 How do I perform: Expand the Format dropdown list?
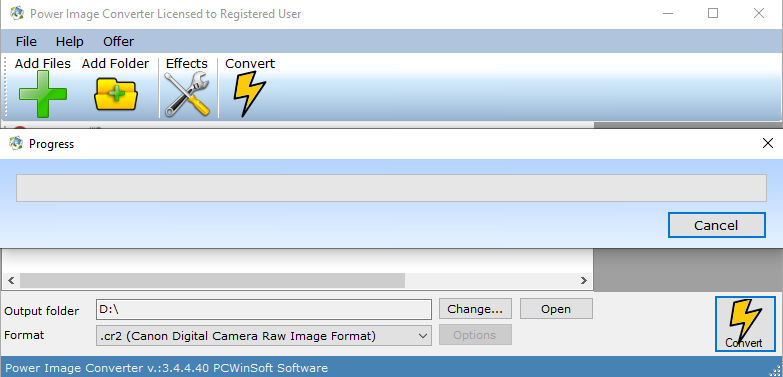click(264, 336)
